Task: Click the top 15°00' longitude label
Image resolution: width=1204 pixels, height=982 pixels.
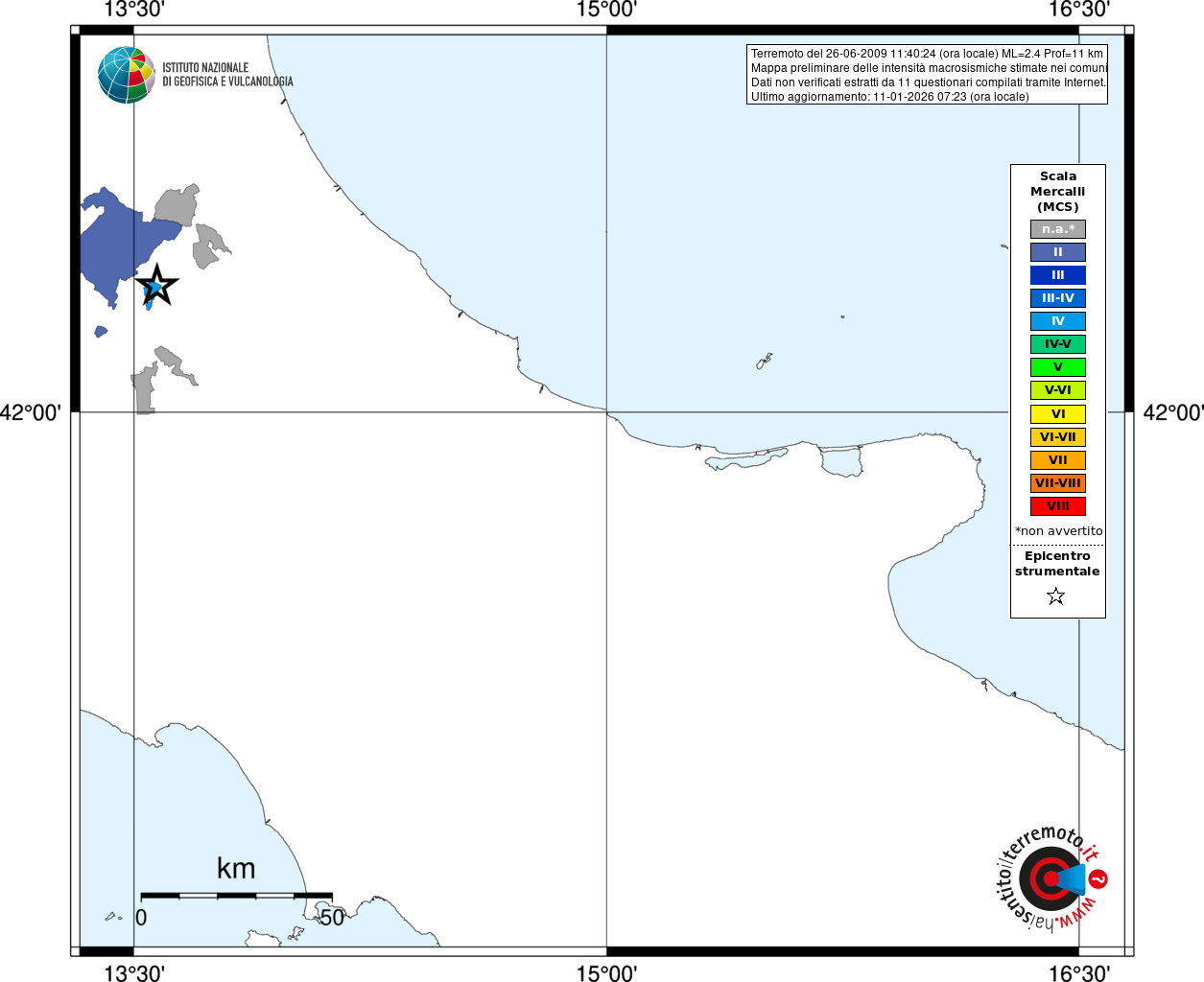Action: [606, 11]
